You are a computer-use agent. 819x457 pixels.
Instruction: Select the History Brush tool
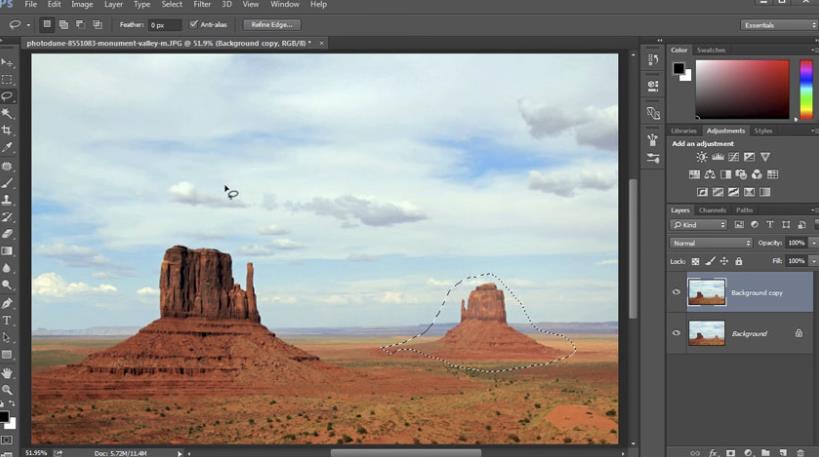7,217
